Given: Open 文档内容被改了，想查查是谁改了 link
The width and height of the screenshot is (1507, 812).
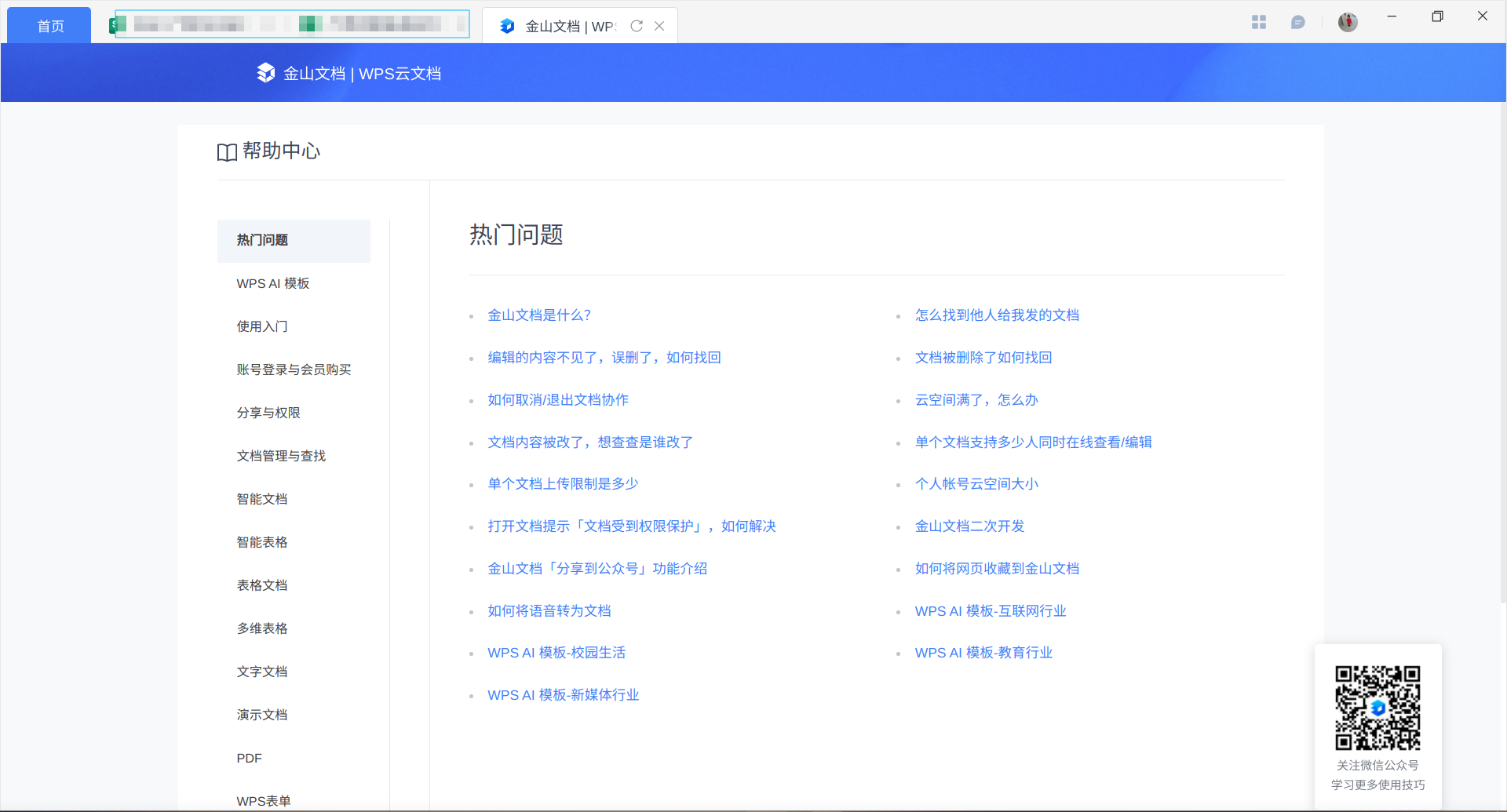Looking at the screenshot, I should point(590,442).
